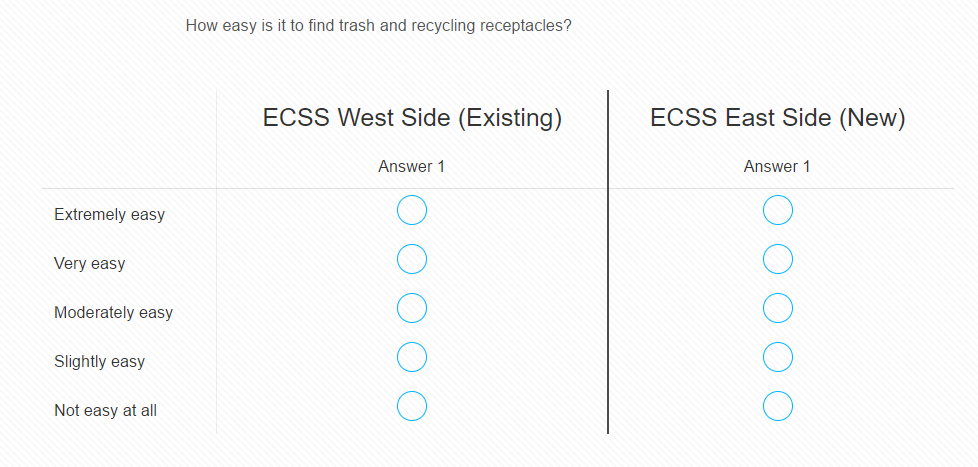Viewport: 978px width, 467px height.
Task: Click Answer 1 under ECSS West Side
Action: point(412,167)
